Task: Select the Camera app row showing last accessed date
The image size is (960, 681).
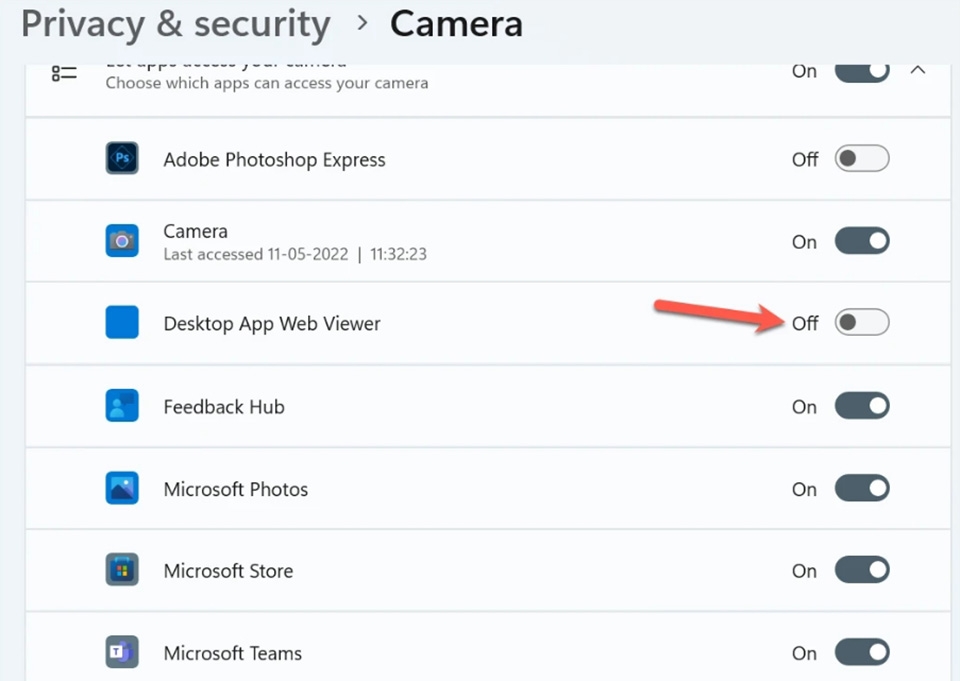Action: (400, 240)
